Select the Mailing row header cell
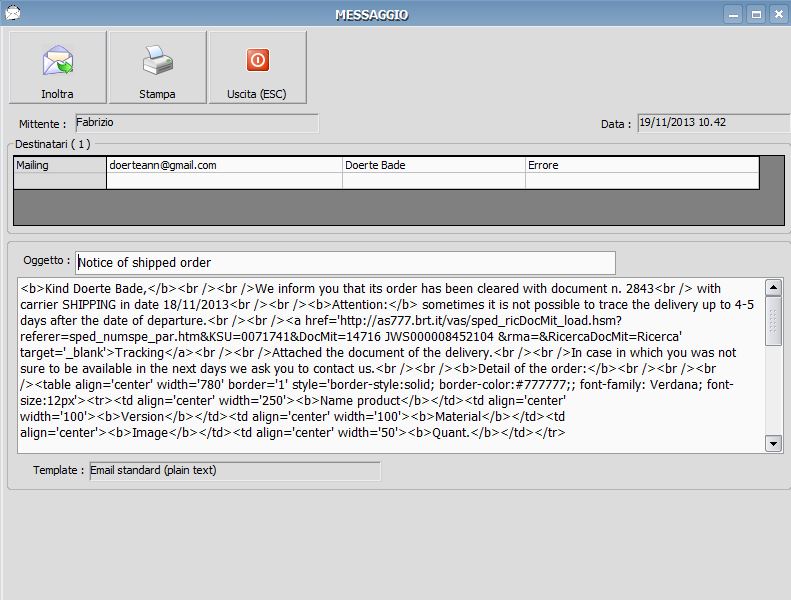 60,165
